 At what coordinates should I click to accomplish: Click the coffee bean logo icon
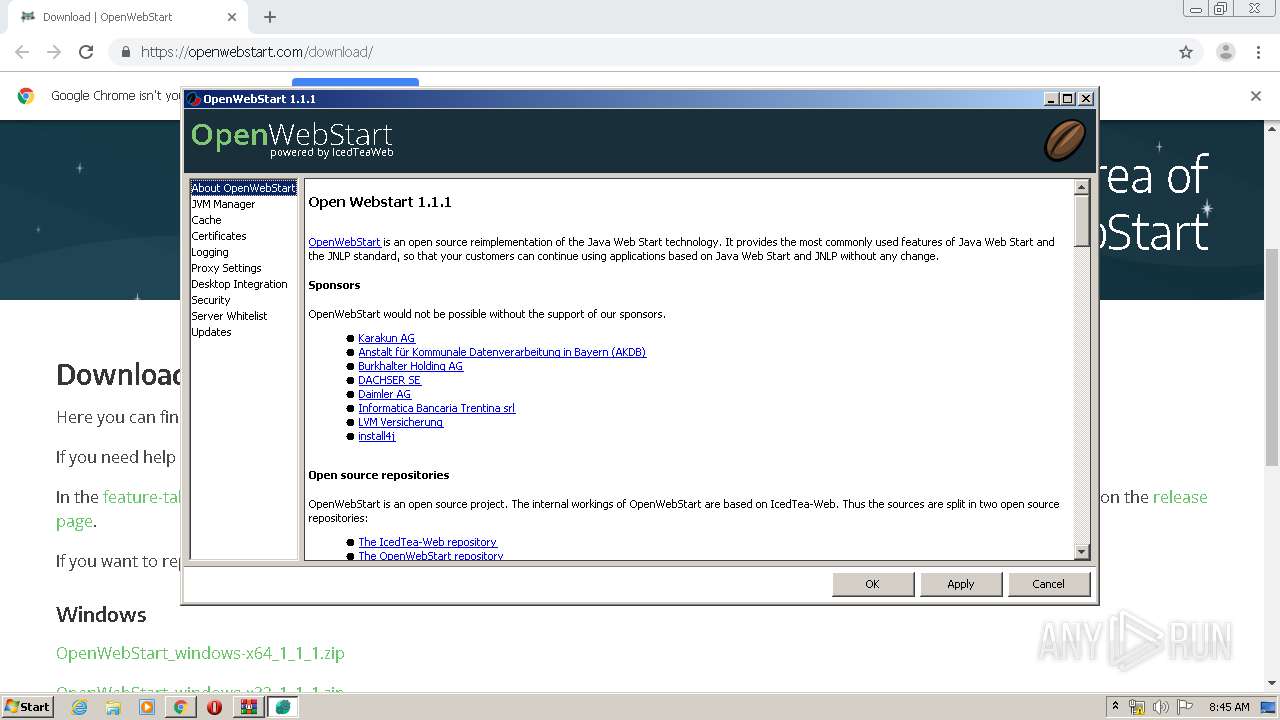1065,140
